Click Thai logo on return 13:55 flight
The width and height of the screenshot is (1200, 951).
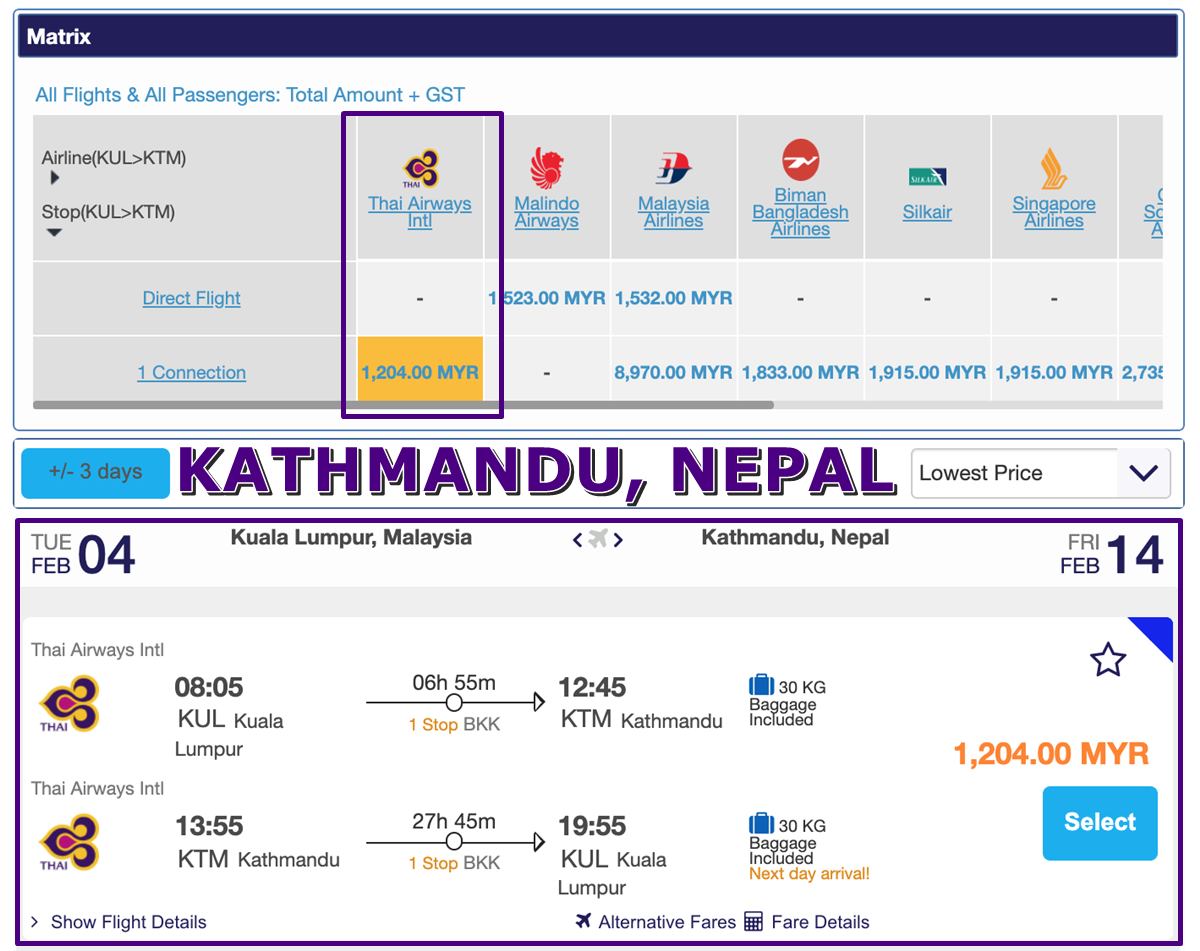(68, 842)
